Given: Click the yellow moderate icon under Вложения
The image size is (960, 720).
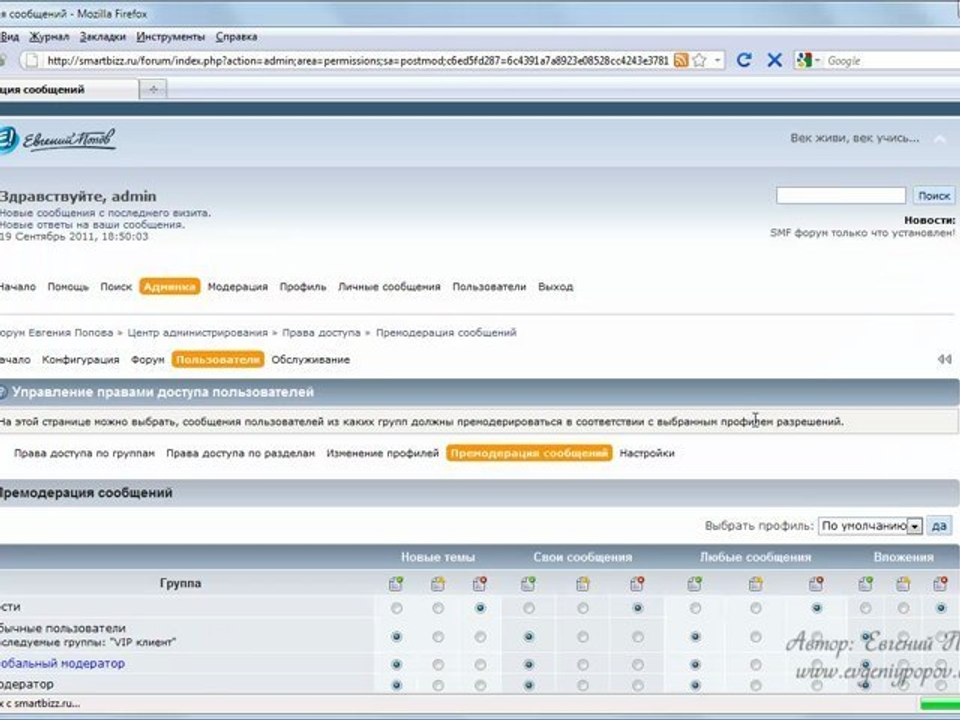Looking at the screenshot, I should [x=903, y=583].
